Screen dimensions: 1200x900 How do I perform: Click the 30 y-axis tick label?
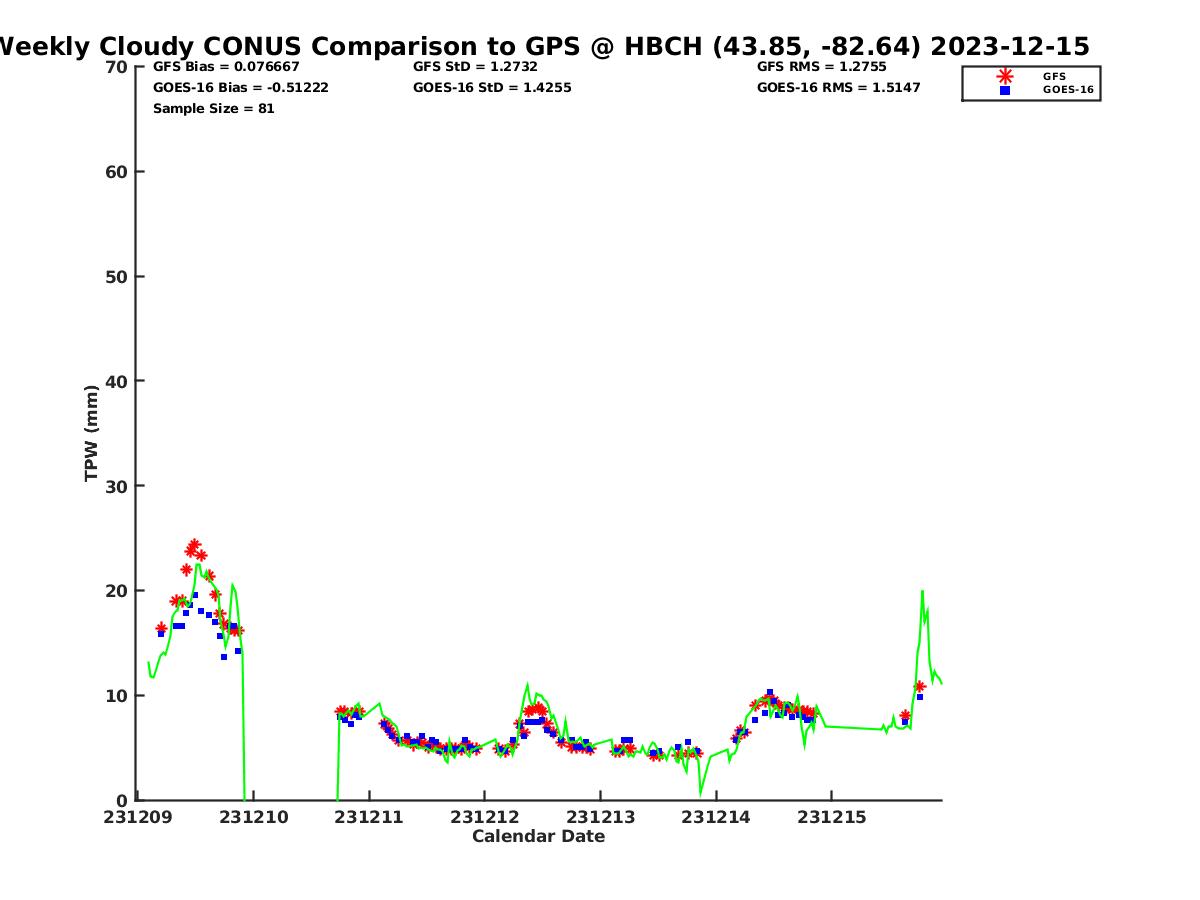pyautogui.click(x=116, y=486)
